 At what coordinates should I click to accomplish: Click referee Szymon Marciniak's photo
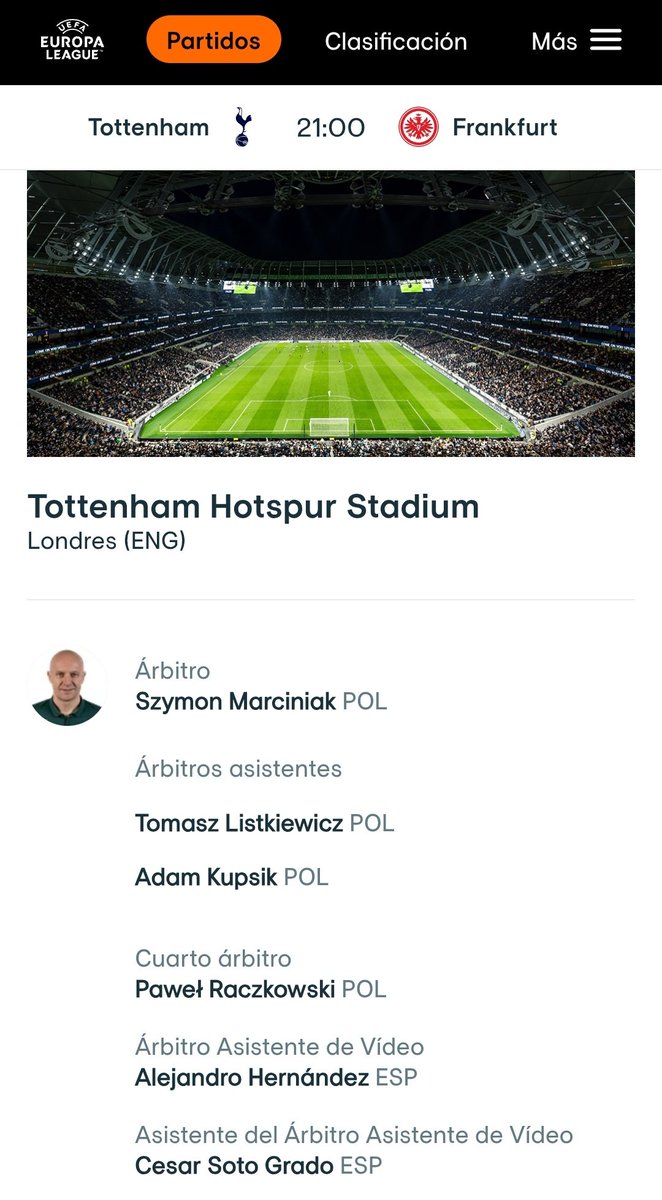pyautogui.click(x=67, y=686)
